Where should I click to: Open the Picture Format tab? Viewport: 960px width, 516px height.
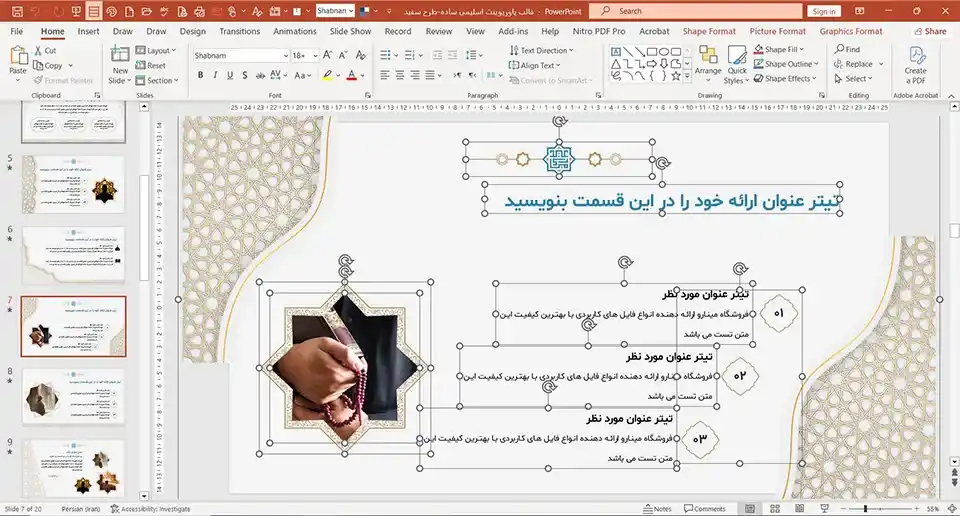[x=778, y=31]
